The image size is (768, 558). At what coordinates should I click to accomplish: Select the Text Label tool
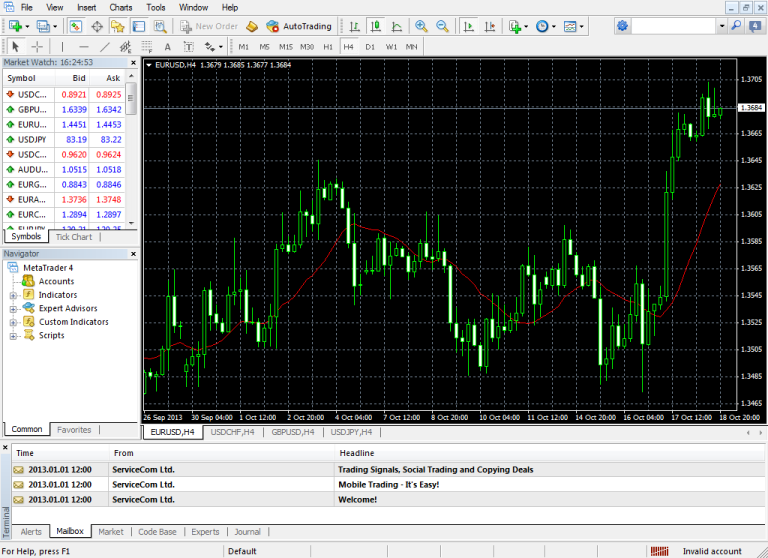coord(189,47)
